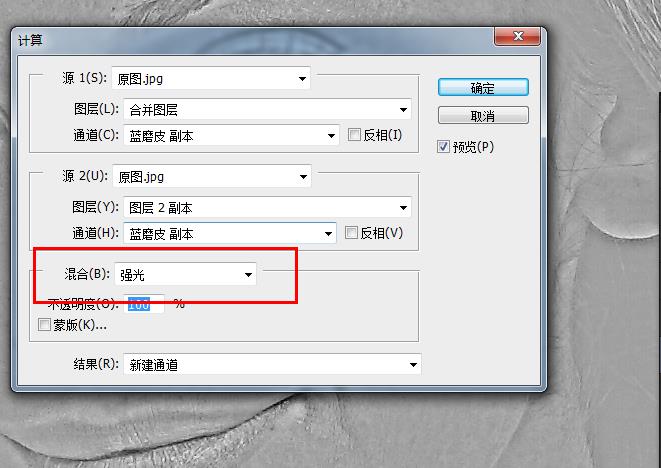This screenshot has height=468, width=661.
Task: Open the 结果(R) 新建通道 dropdown
Action: (272, 364)
